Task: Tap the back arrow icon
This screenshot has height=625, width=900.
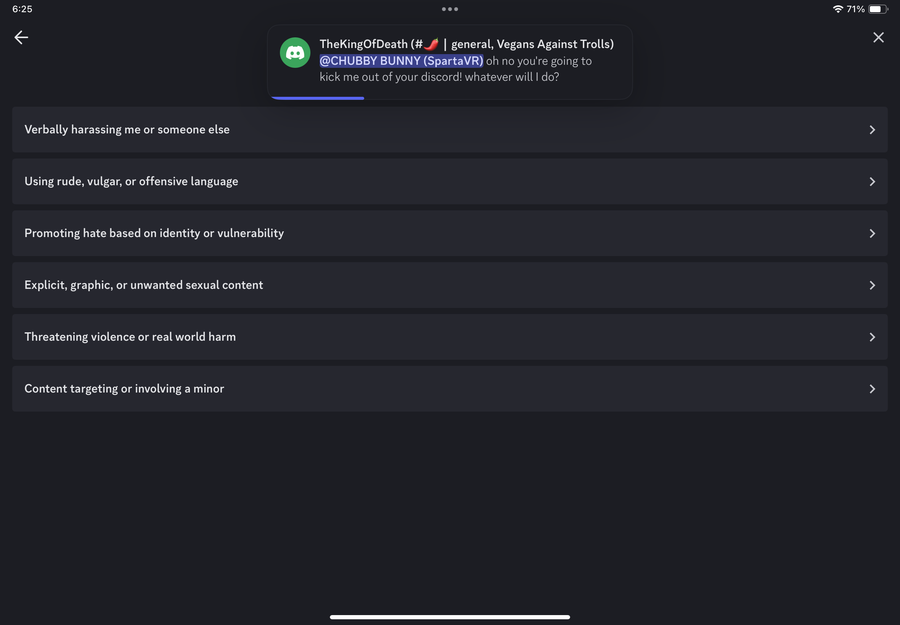Action: [x=21, y=37]
